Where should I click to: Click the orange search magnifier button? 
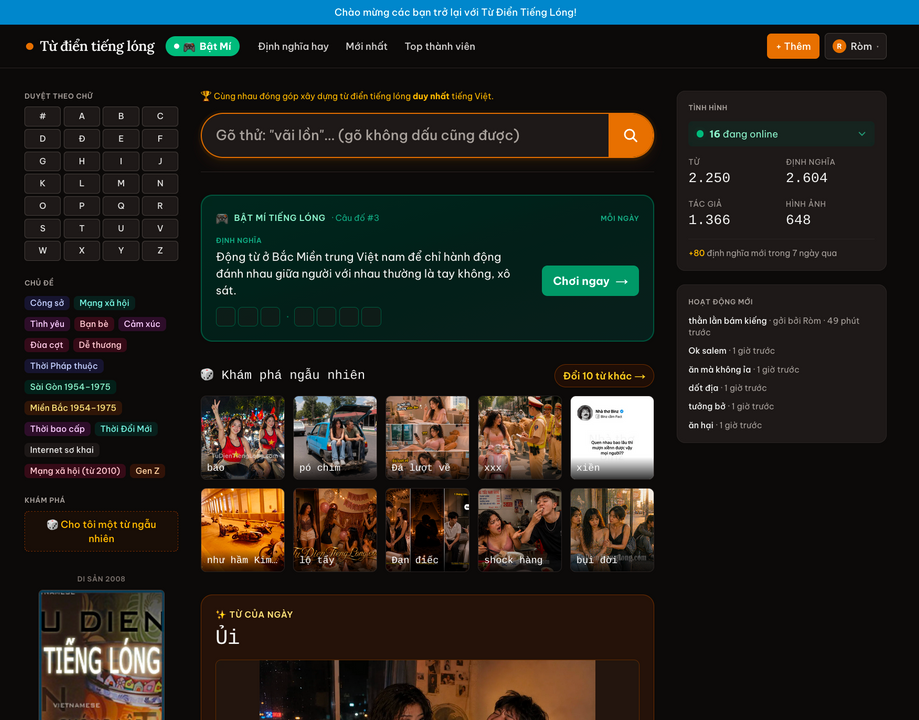(x=631, y=135)
